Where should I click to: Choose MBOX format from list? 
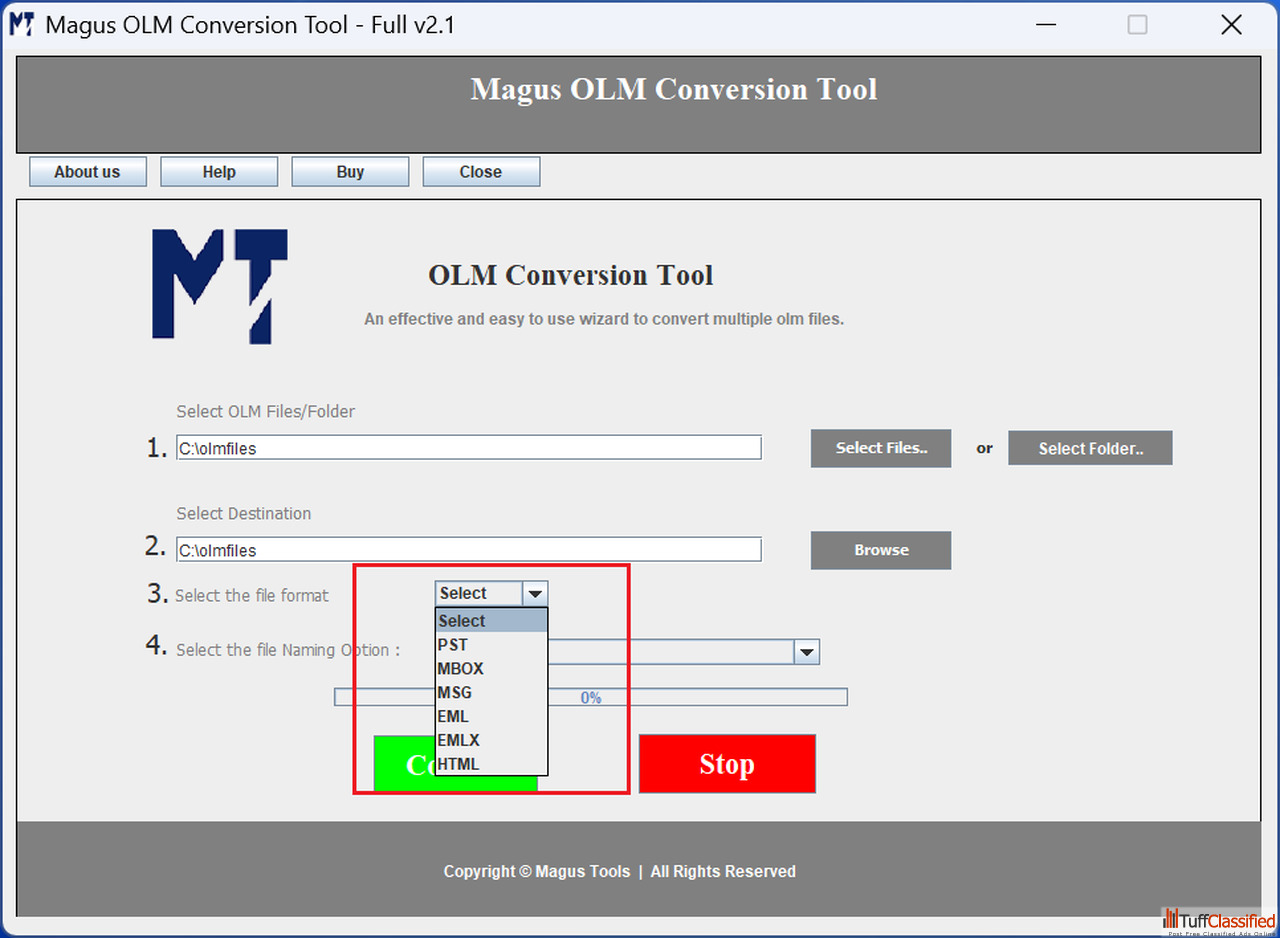coord(491,669)
